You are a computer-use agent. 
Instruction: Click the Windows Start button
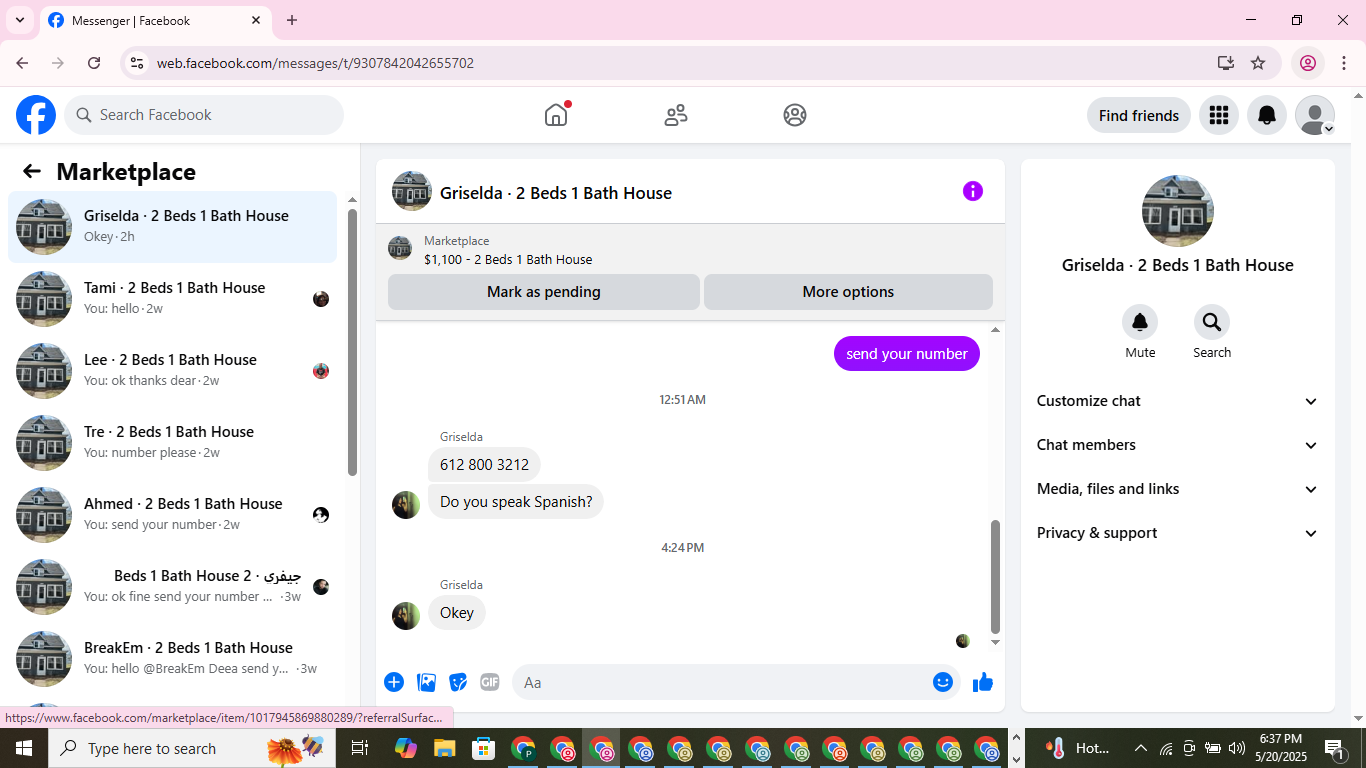[23, 748]
